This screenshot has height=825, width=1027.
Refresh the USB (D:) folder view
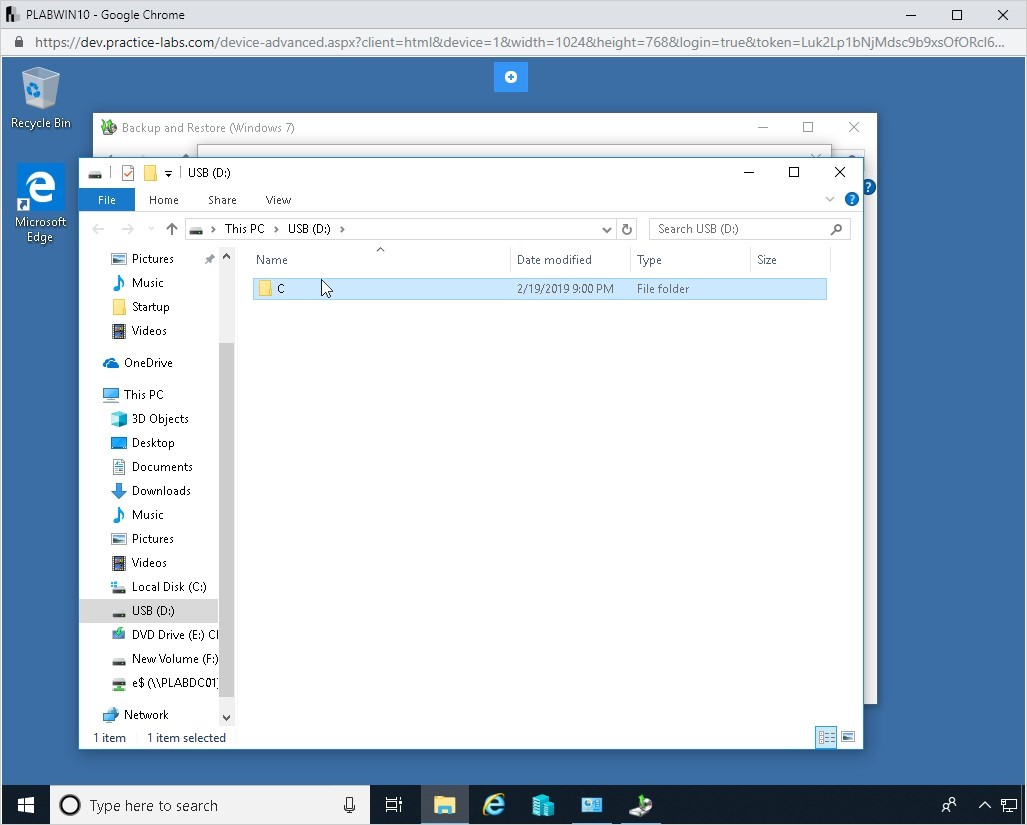pos(627,229)
